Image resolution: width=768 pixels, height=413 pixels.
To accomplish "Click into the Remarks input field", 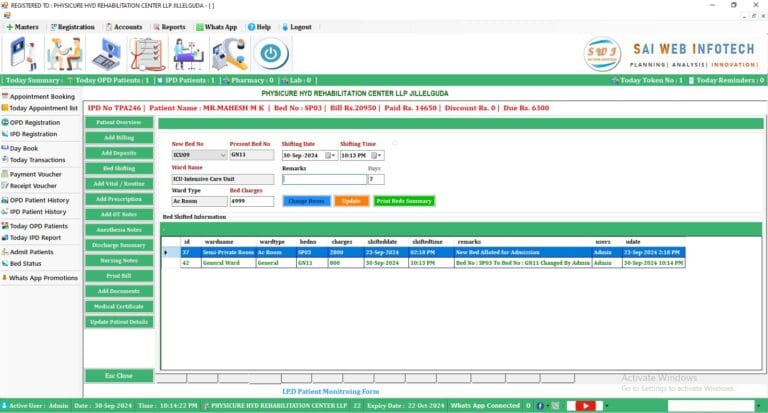I will [324, 179].
